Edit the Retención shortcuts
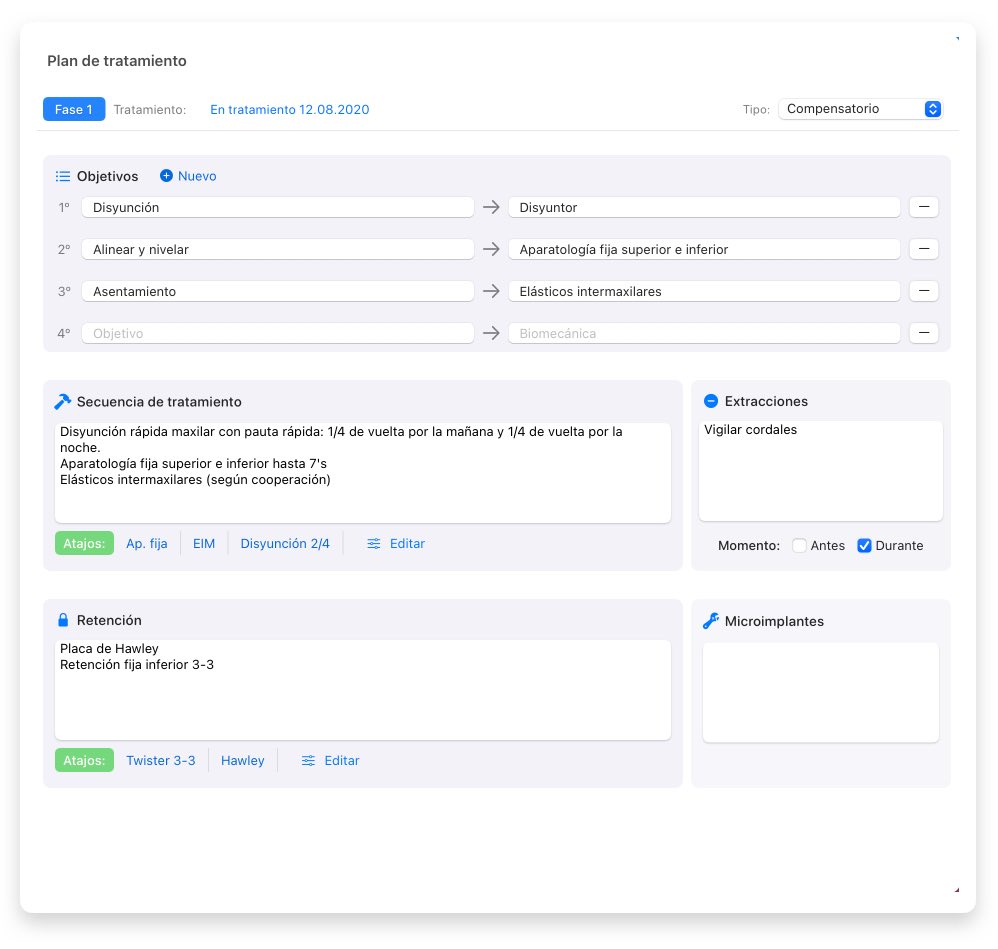 coord(330,761)
